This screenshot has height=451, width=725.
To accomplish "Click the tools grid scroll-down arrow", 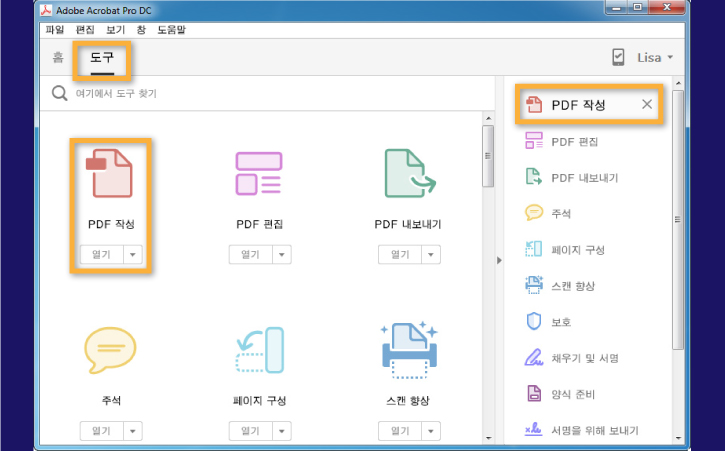I will (x=488, y=438).
